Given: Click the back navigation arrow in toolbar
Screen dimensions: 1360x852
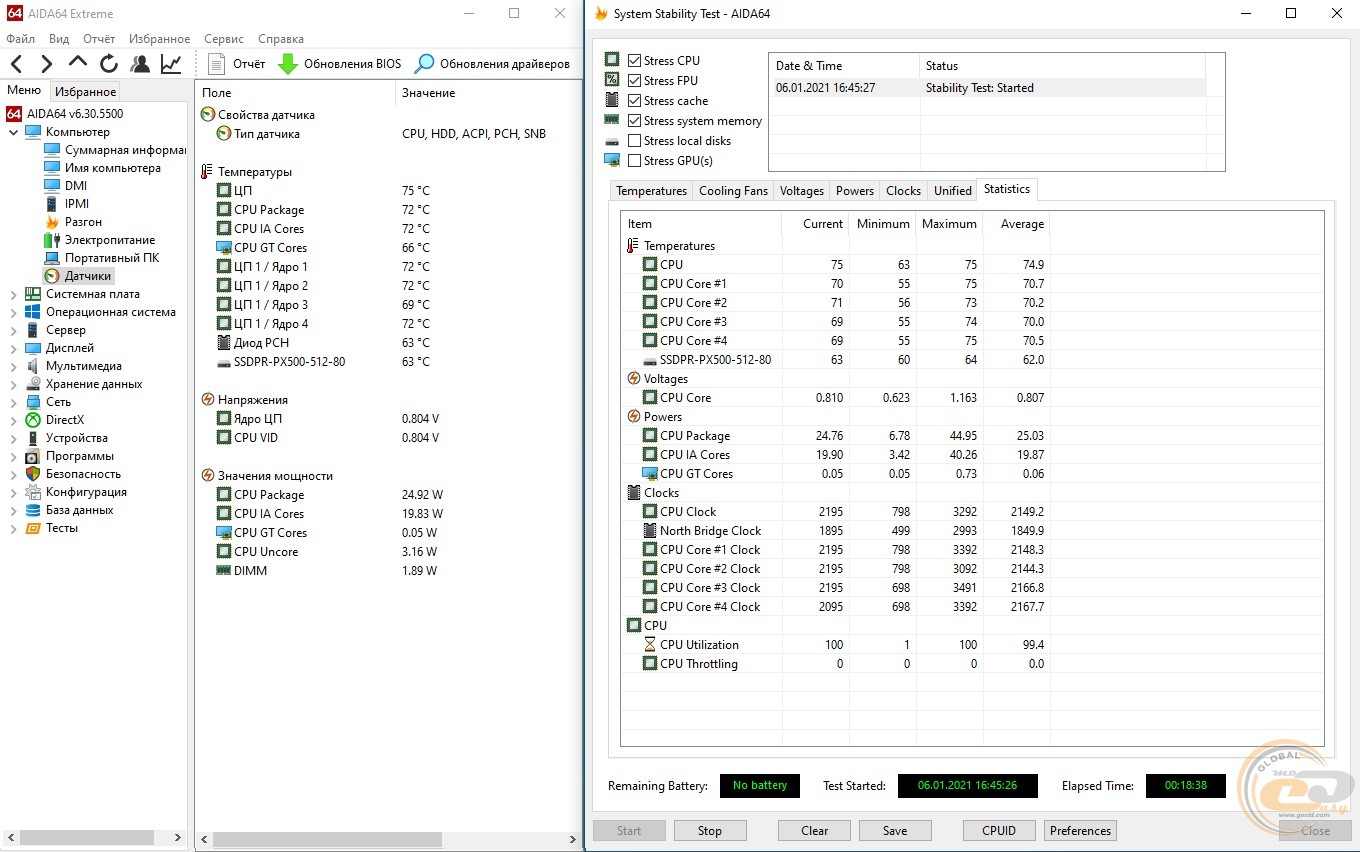Looking at the screenshot, I should (x=16, y=64).
